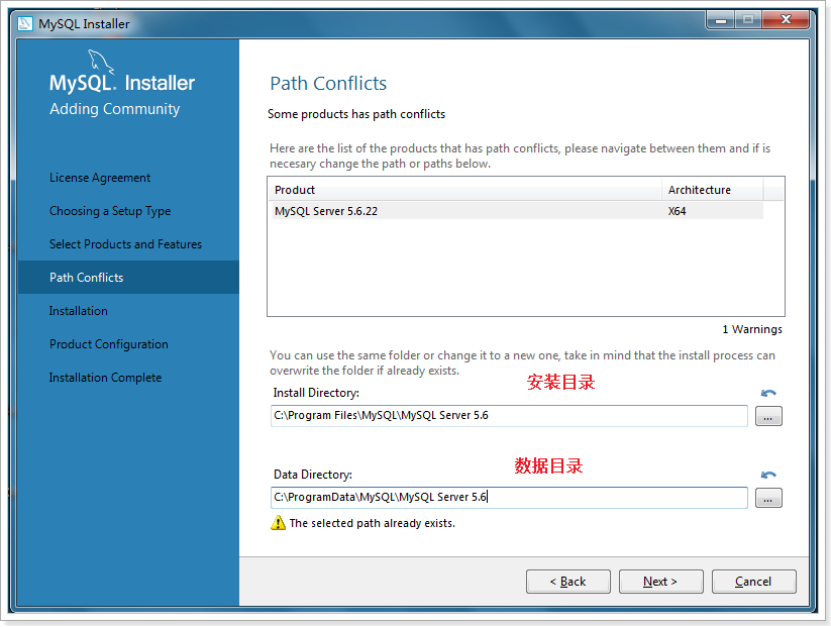Click the Product column header

(465, 190)
